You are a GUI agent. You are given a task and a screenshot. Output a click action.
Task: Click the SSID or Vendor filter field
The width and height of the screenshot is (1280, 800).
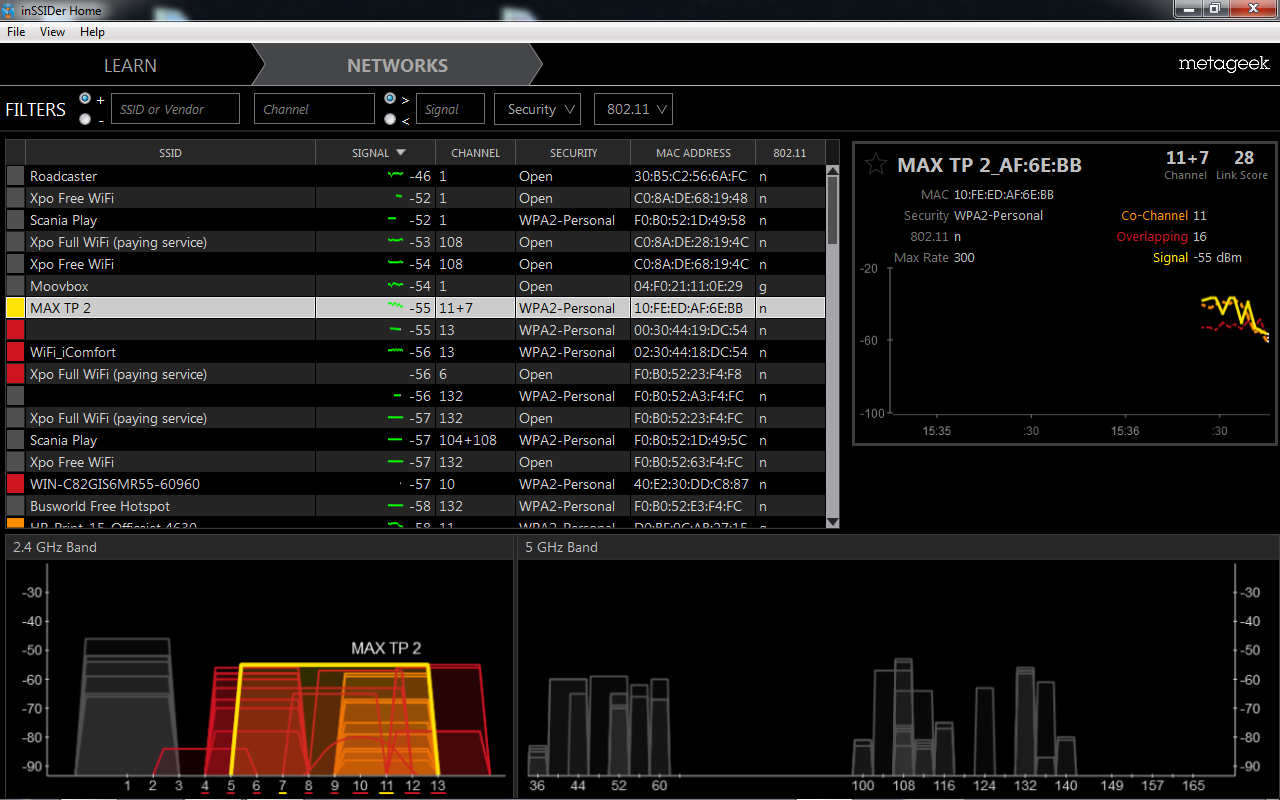coord(175,109)
